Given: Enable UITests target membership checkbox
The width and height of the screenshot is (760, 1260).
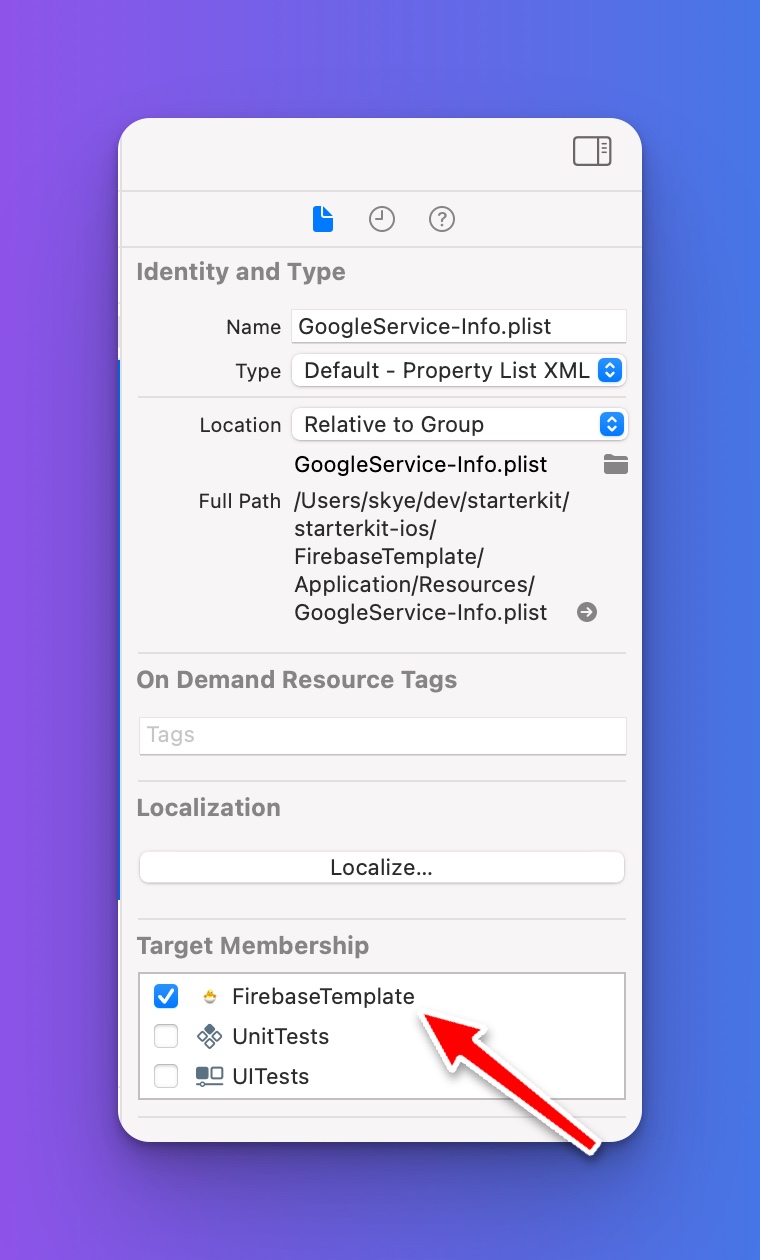Looking at the screenshot, I should pyautogui.click(x=166, y=1077).
